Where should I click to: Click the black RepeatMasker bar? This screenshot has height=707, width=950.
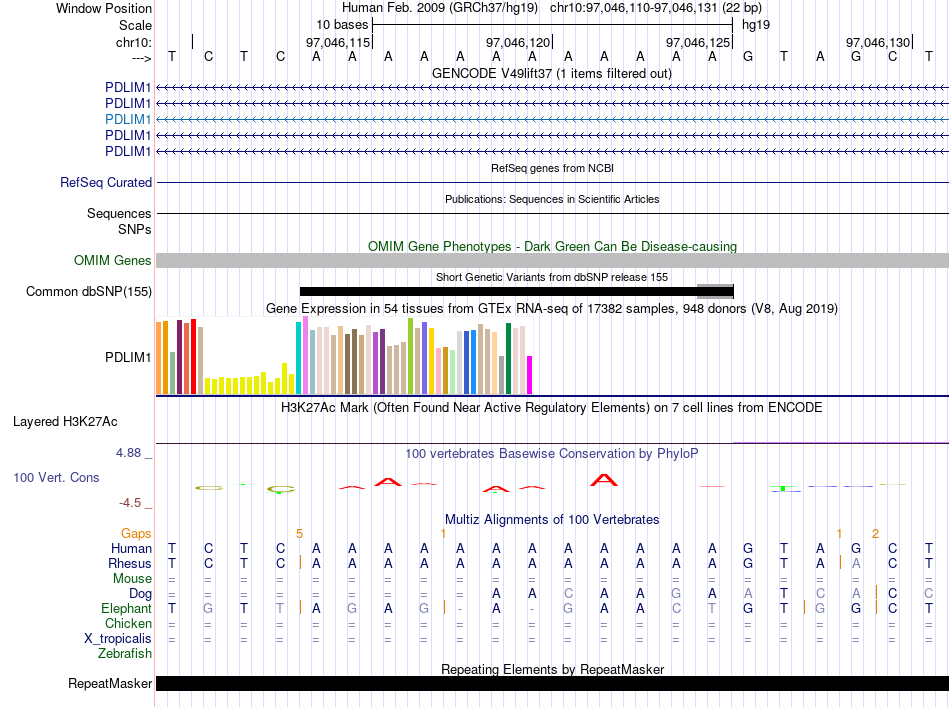[x=552, y=683]
